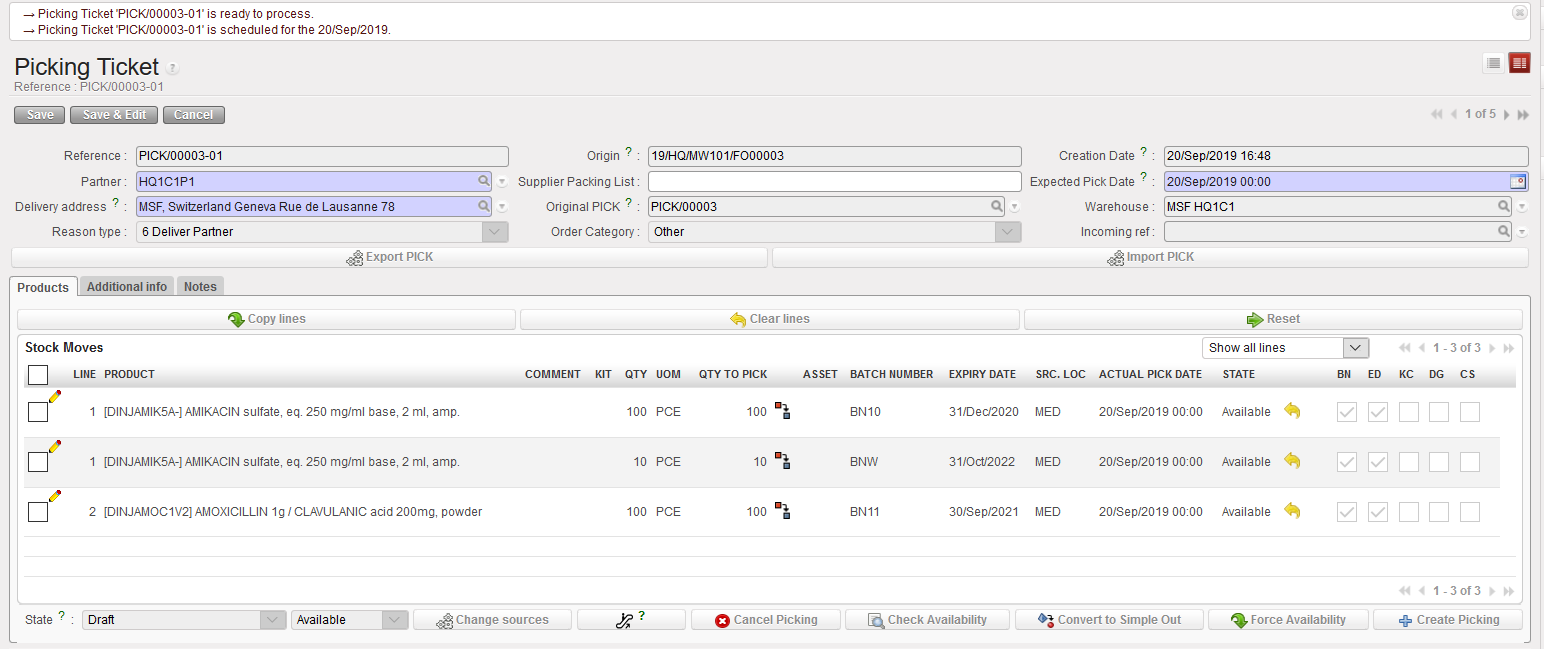
Task: Expand Reason type dropdown
Action: pos(495,232)
